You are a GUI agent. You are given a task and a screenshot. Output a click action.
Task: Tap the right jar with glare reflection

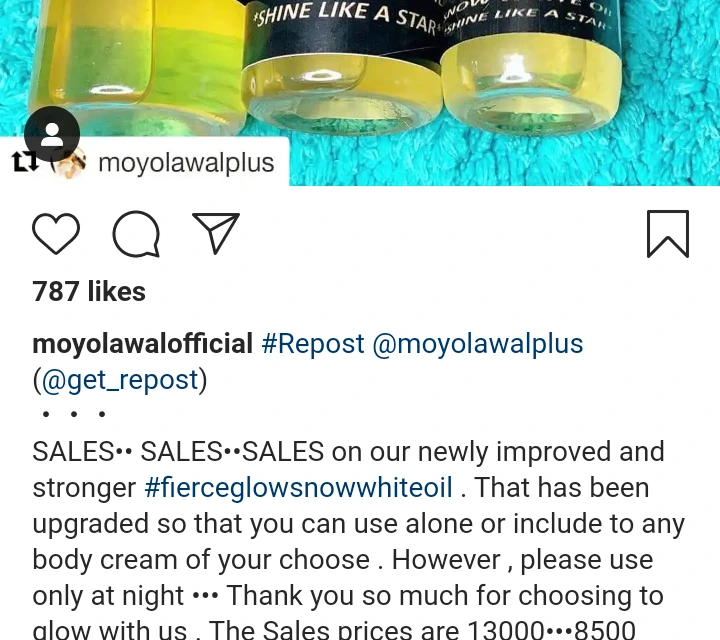[530, 69]
